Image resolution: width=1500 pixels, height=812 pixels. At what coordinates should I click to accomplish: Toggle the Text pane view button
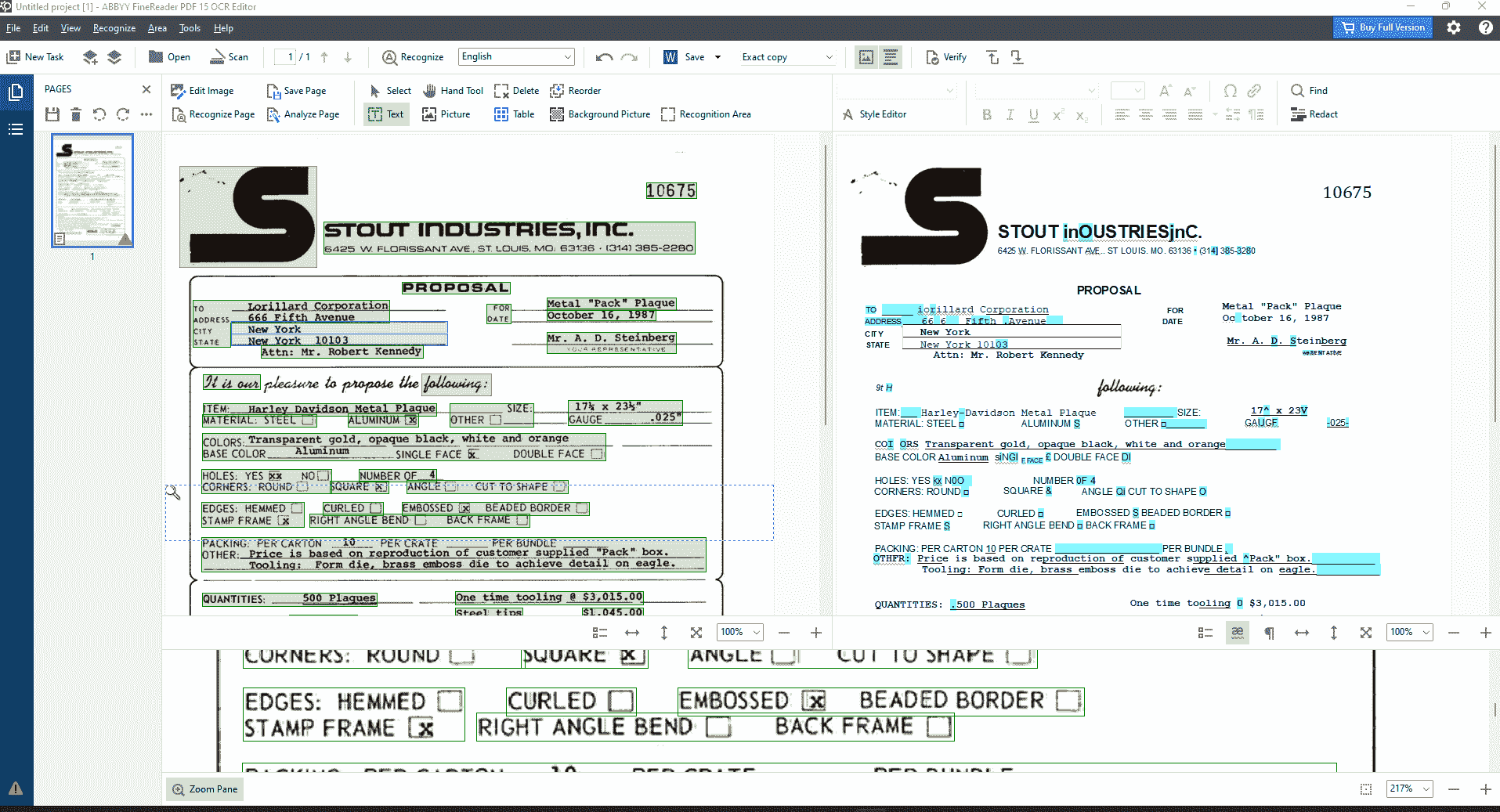tap(891, 57)
